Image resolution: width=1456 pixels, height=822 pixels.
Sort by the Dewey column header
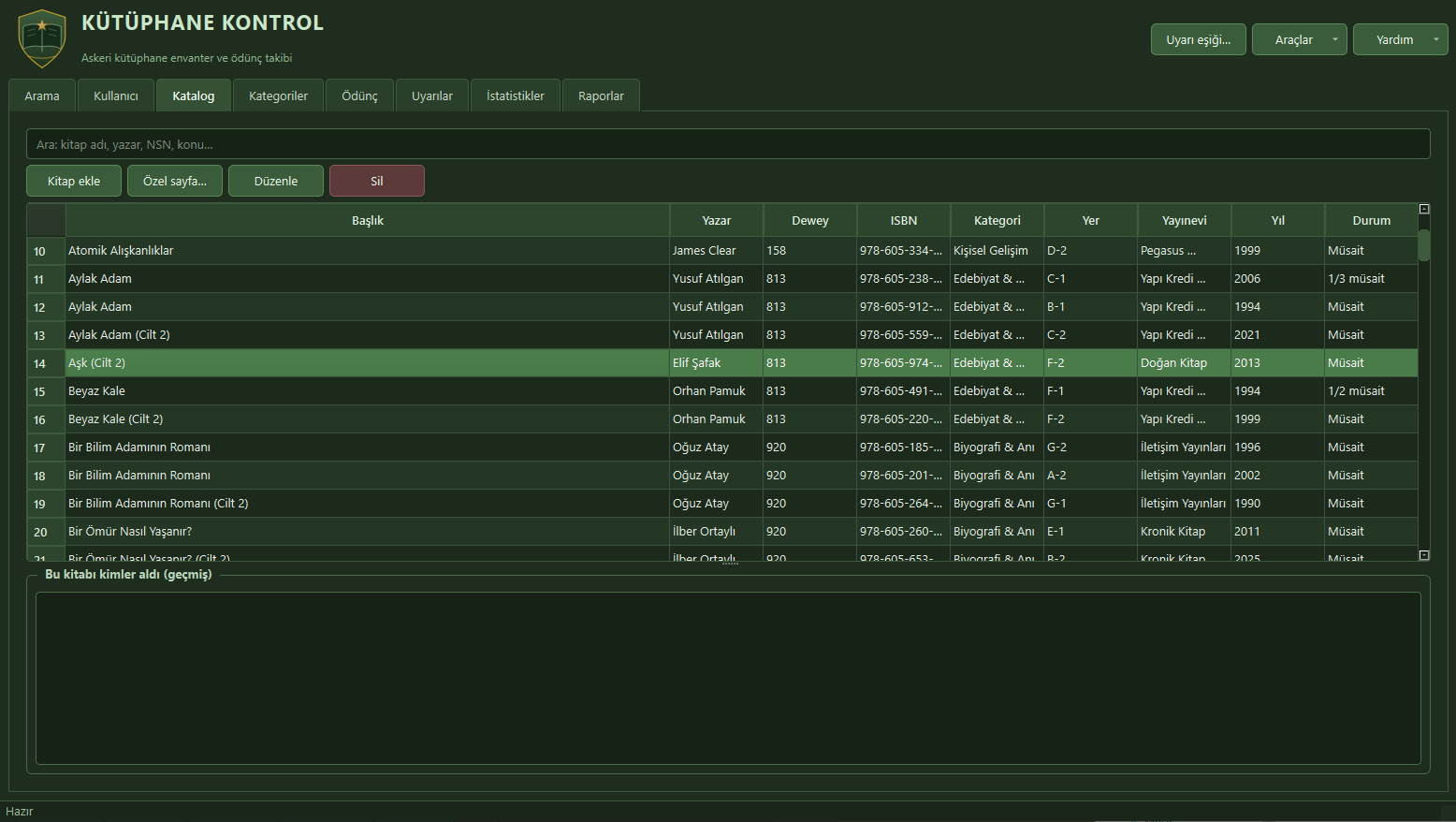[x=810, y=220]
